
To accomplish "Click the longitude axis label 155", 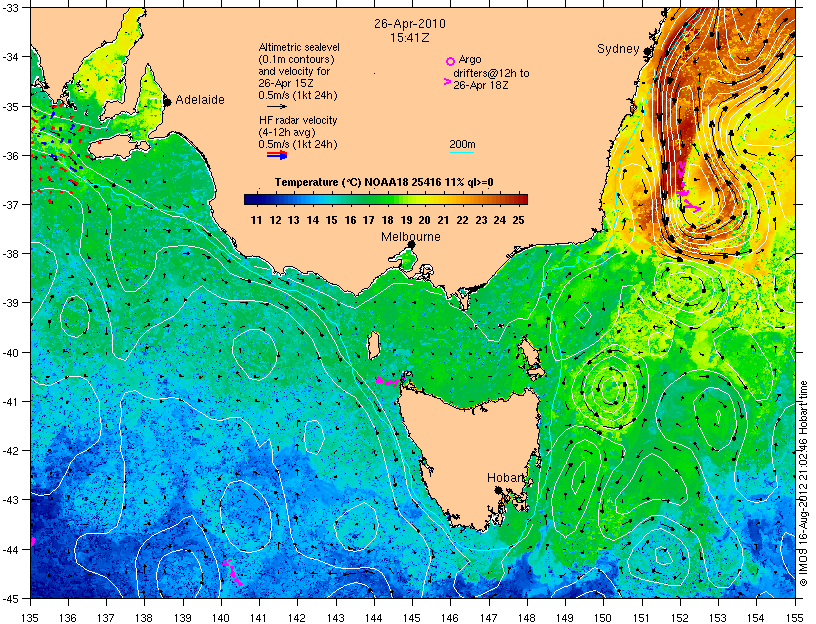I will [794, 618].
